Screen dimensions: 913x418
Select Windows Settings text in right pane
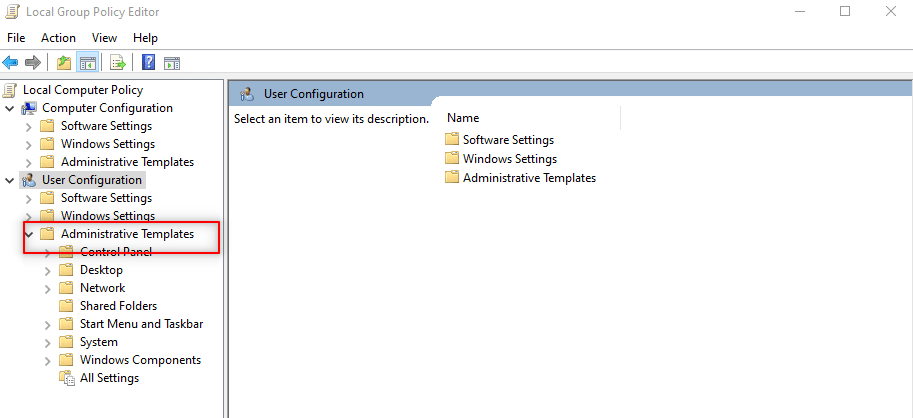pos(509,158)
